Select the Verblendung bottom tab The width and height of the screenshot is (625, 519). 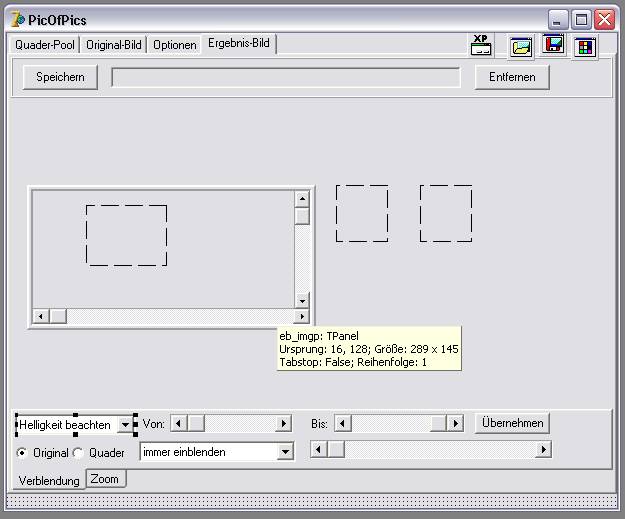point(49,480)
